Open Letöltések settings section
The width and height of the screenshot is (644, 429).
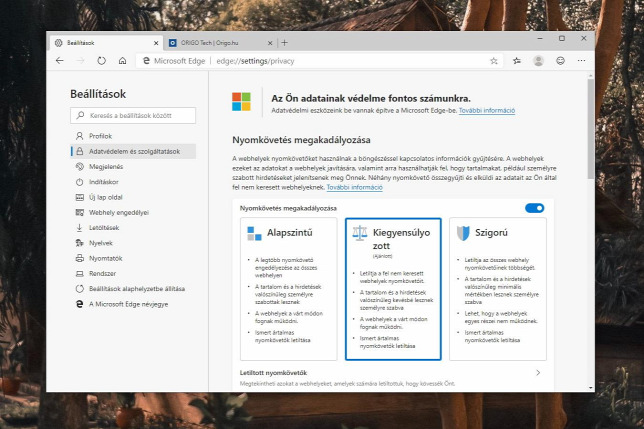pos(133,227)
